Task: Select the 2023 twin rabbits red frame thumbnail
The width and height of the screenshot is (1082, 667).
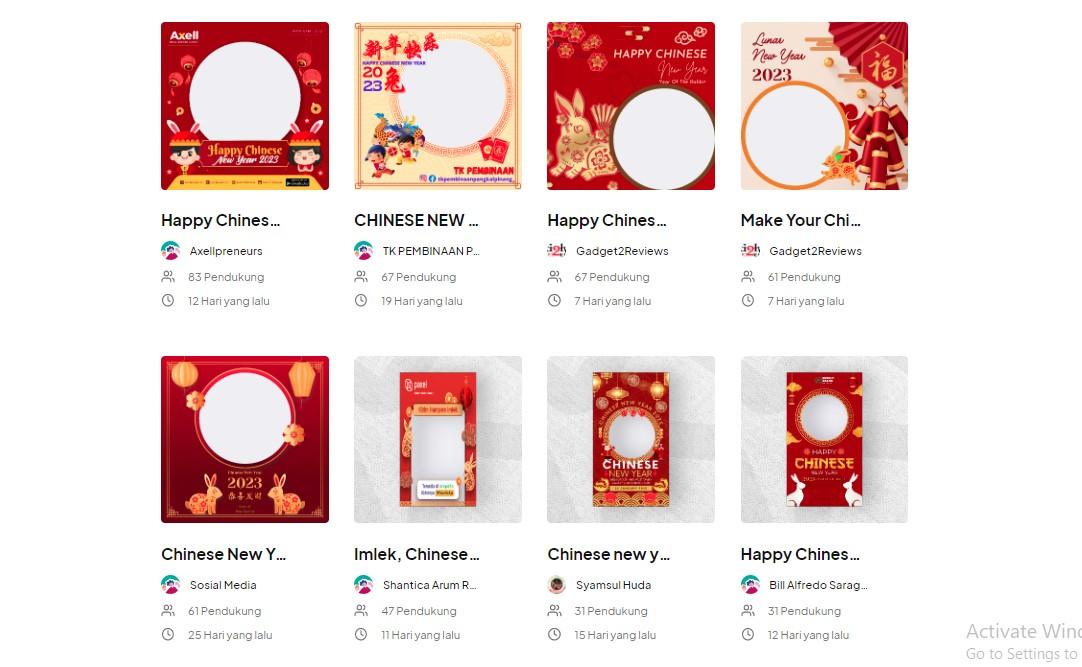Action: [245, 439]
